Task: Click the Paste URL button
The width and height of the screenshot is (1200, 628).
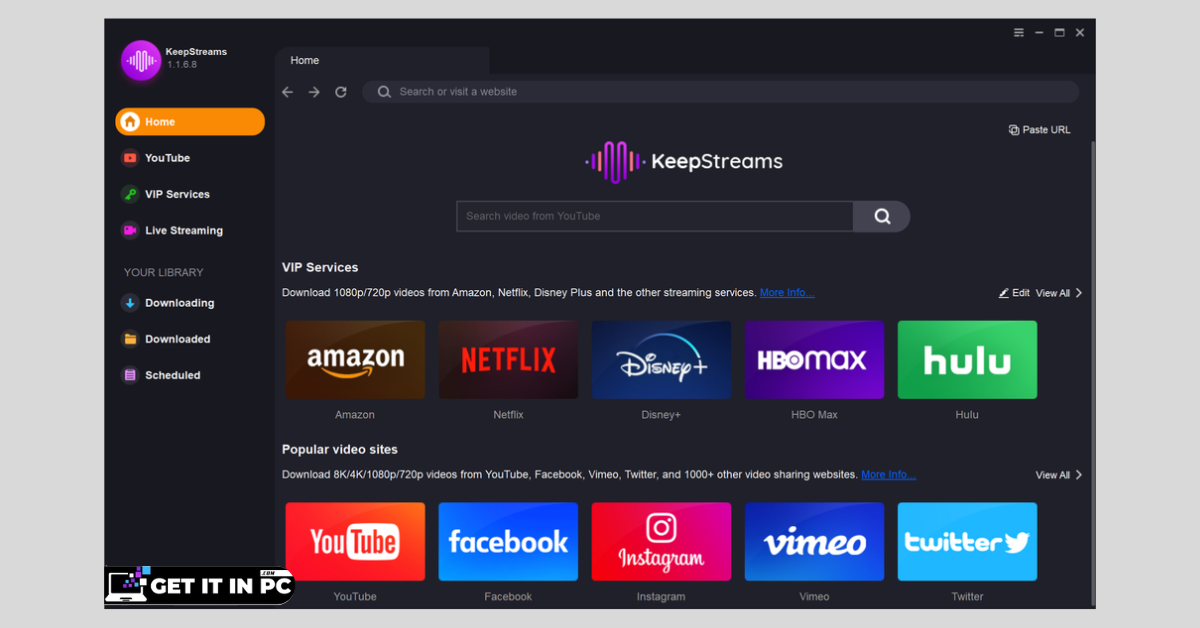Action: tap(1040, 130)
